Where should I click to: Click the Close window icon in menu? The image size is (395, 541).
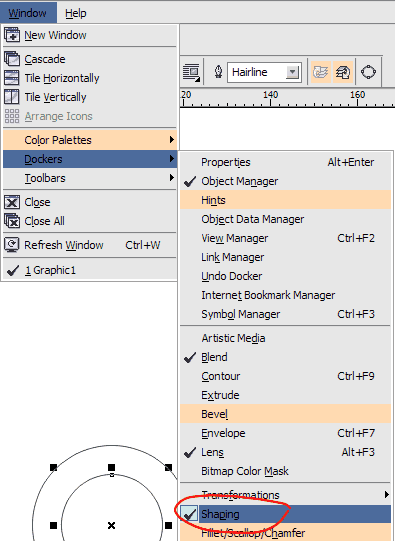(x=12, y=202)
